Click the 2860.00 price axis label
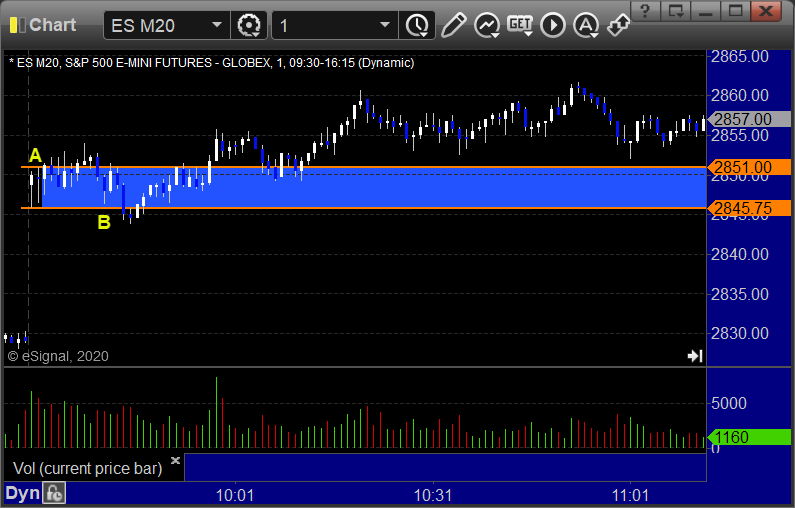795x508 pixels. [740, 95]
